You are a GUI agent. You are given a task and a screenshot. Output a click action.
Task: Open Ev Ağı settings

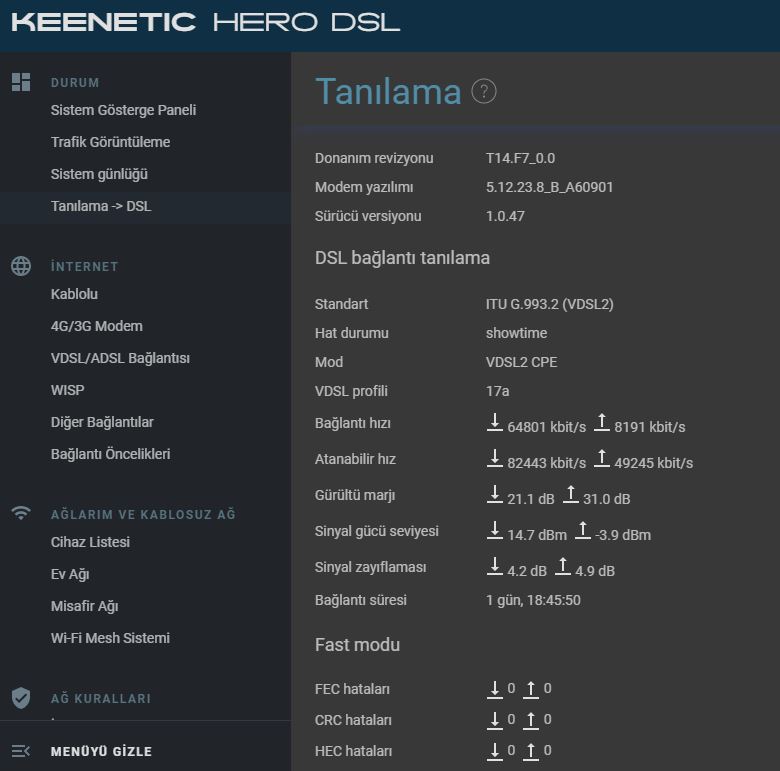[x=70, y=574]
